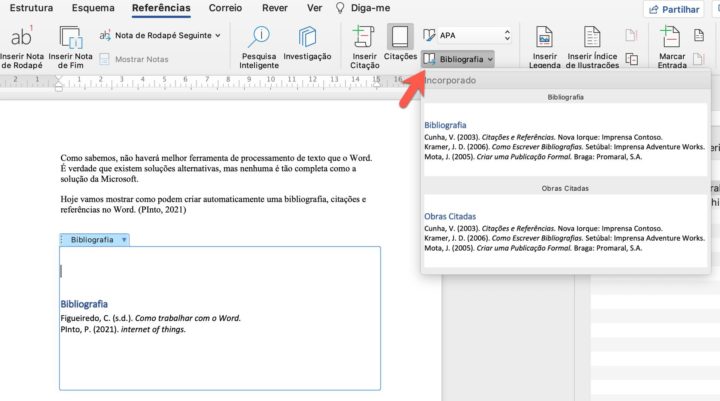The image size is (720, 401).
Task: Click the Diga-me lightbulb search field
Action: [x=363, y=8]
